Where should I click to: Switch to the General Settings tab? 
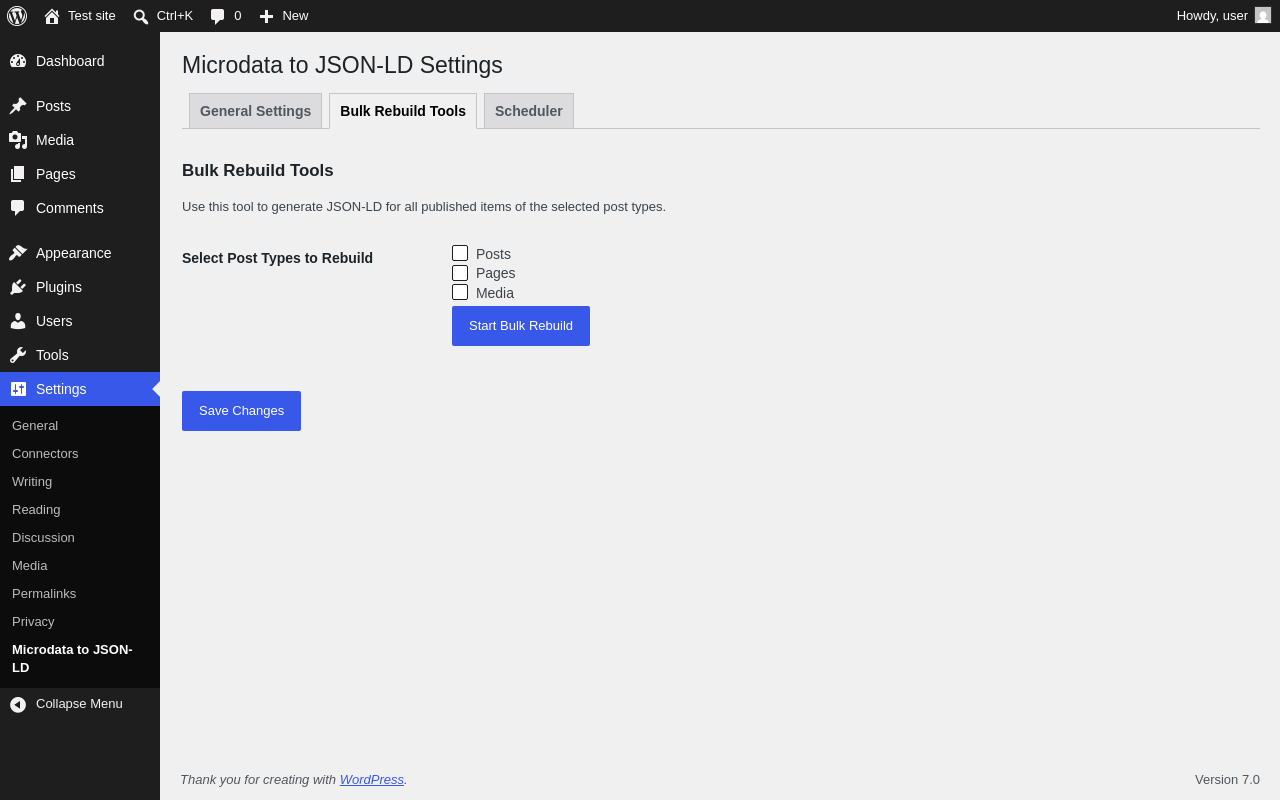tap(255, 111)
